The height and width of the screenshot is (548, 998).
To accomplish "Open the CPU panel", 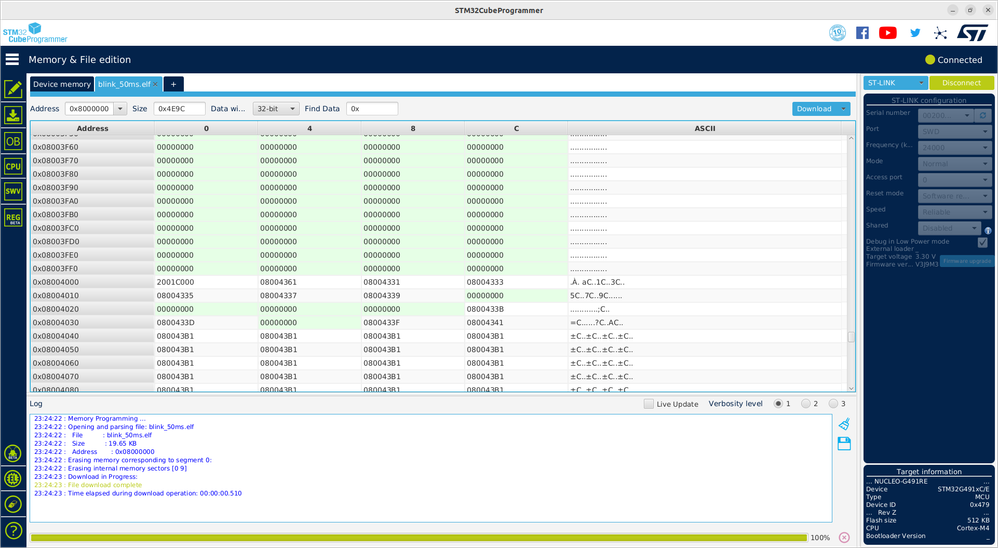I will [13, 166].
